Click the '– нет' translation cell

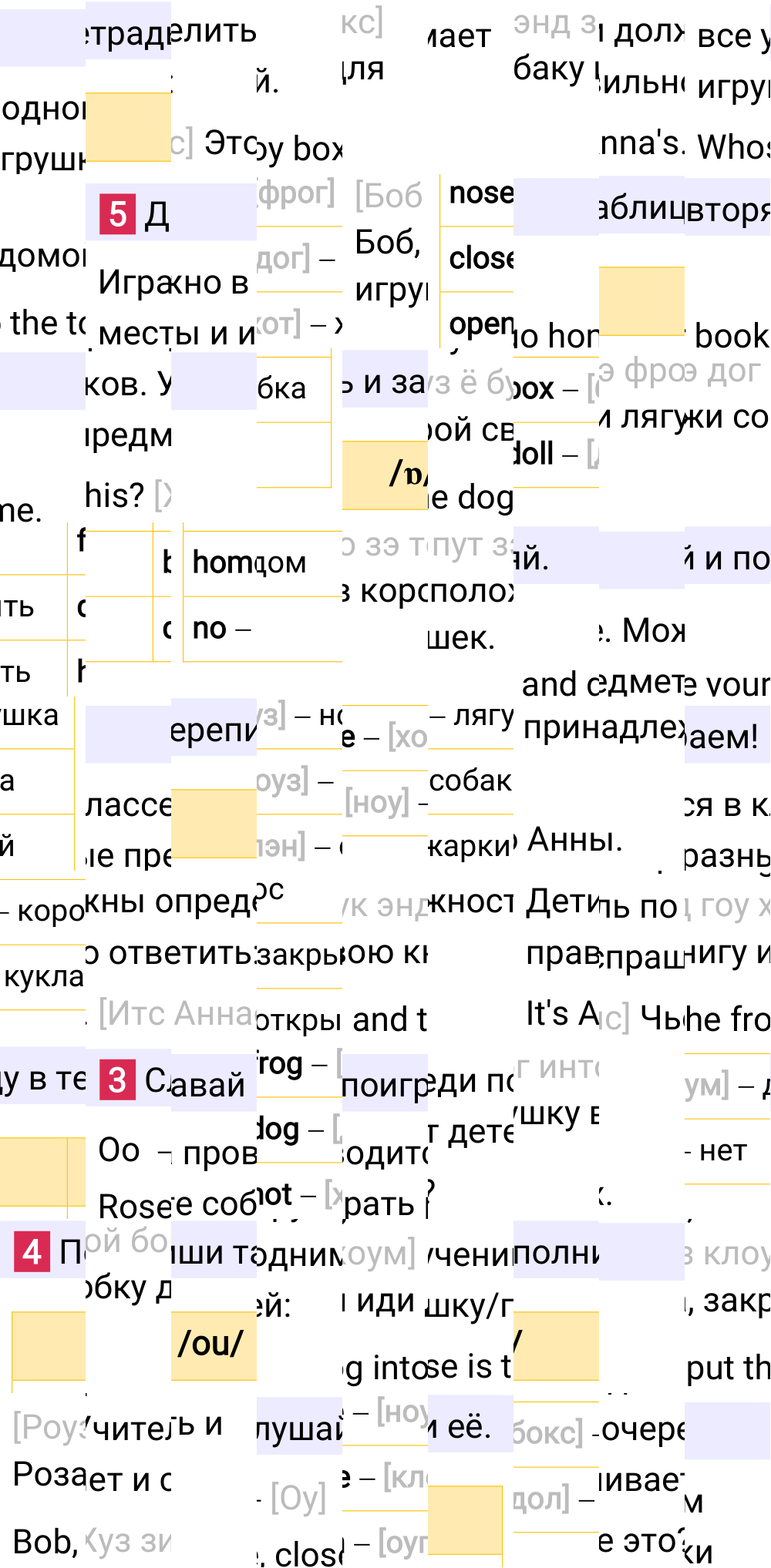pos(721,1151)
